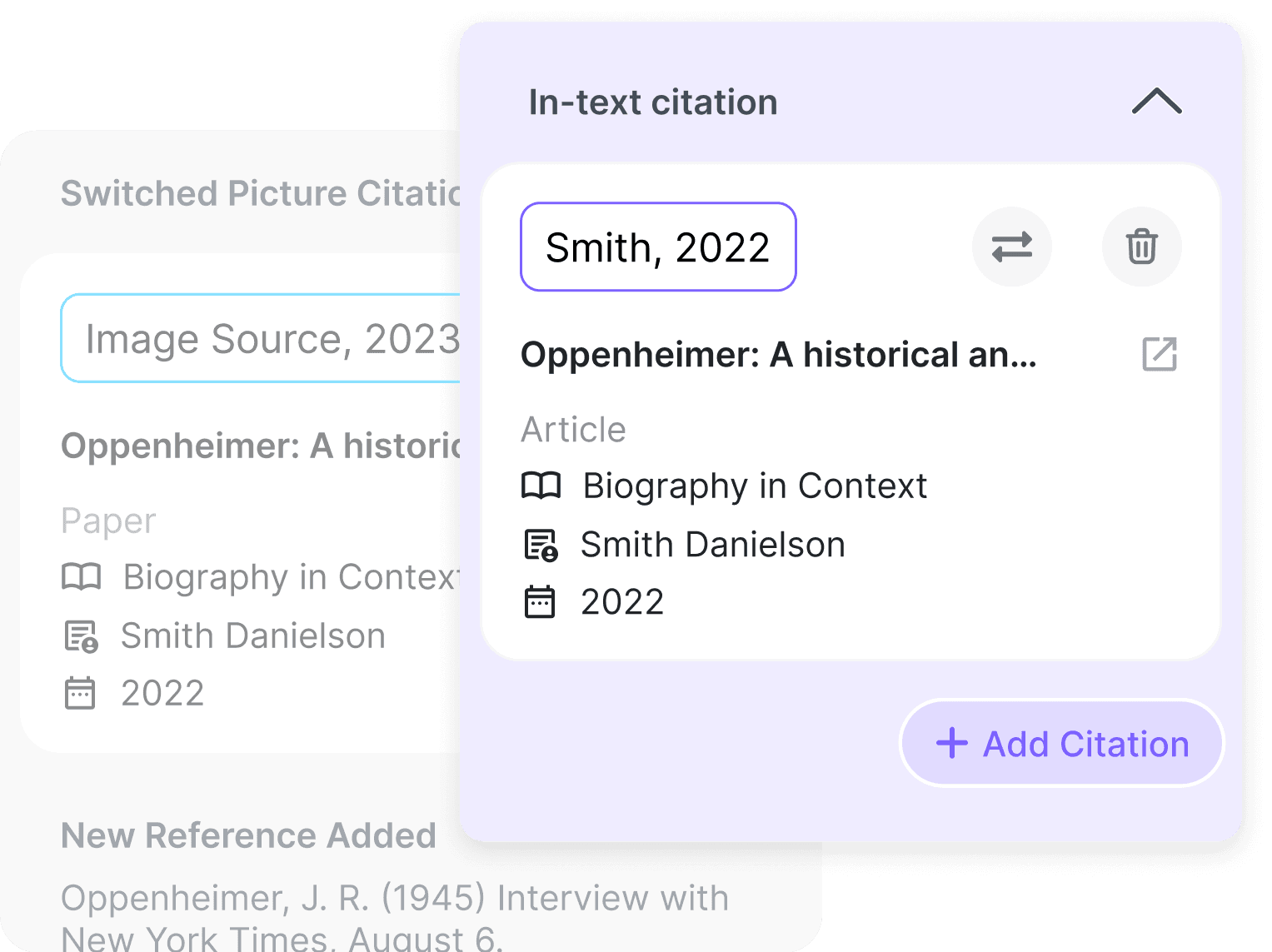This screenshot has height=952, width=1272.
Task: Select the author icon next to Smith Danielson
Action: coord(541,544)
